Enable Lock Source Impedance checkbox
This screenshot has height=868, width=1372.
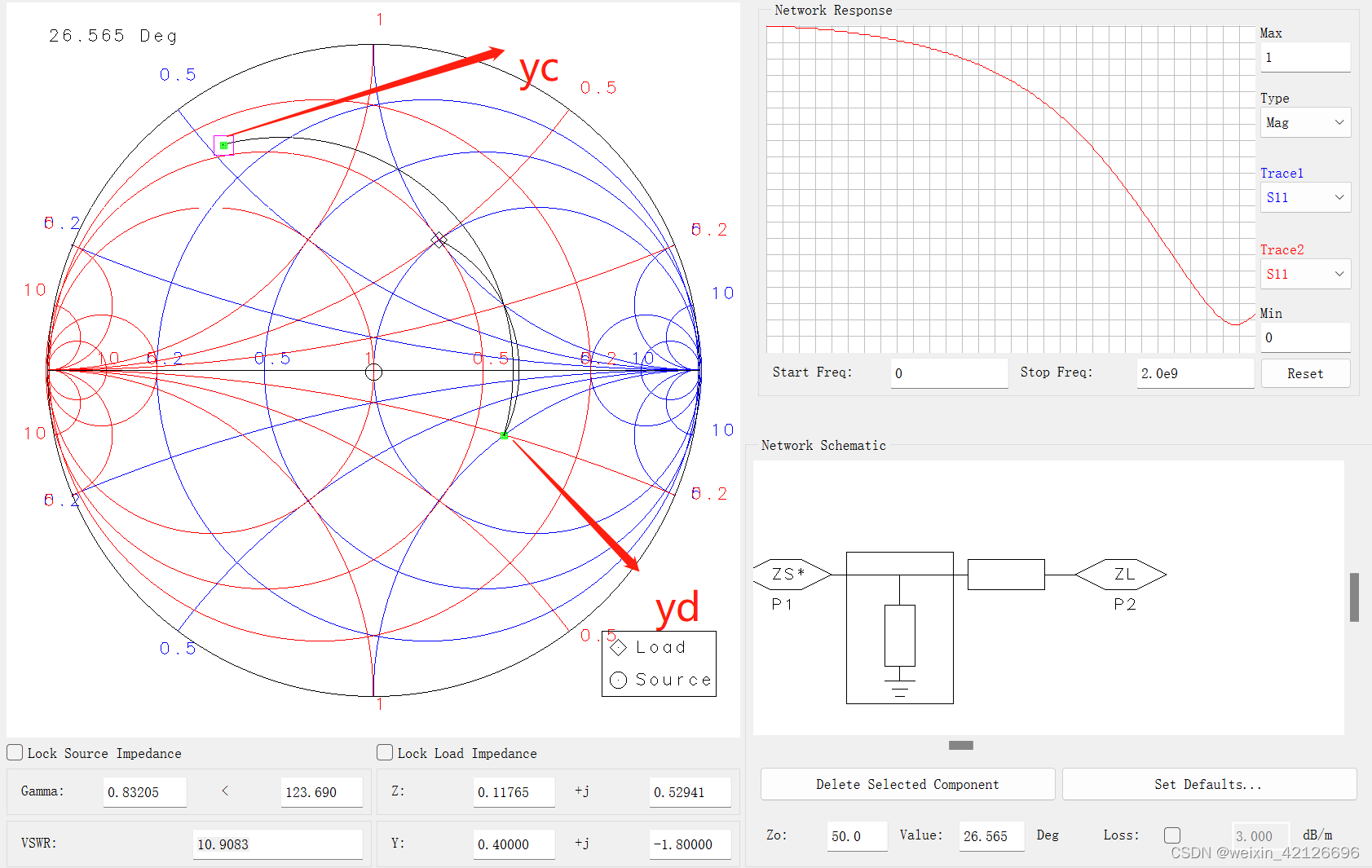click(x=15, y=752)
